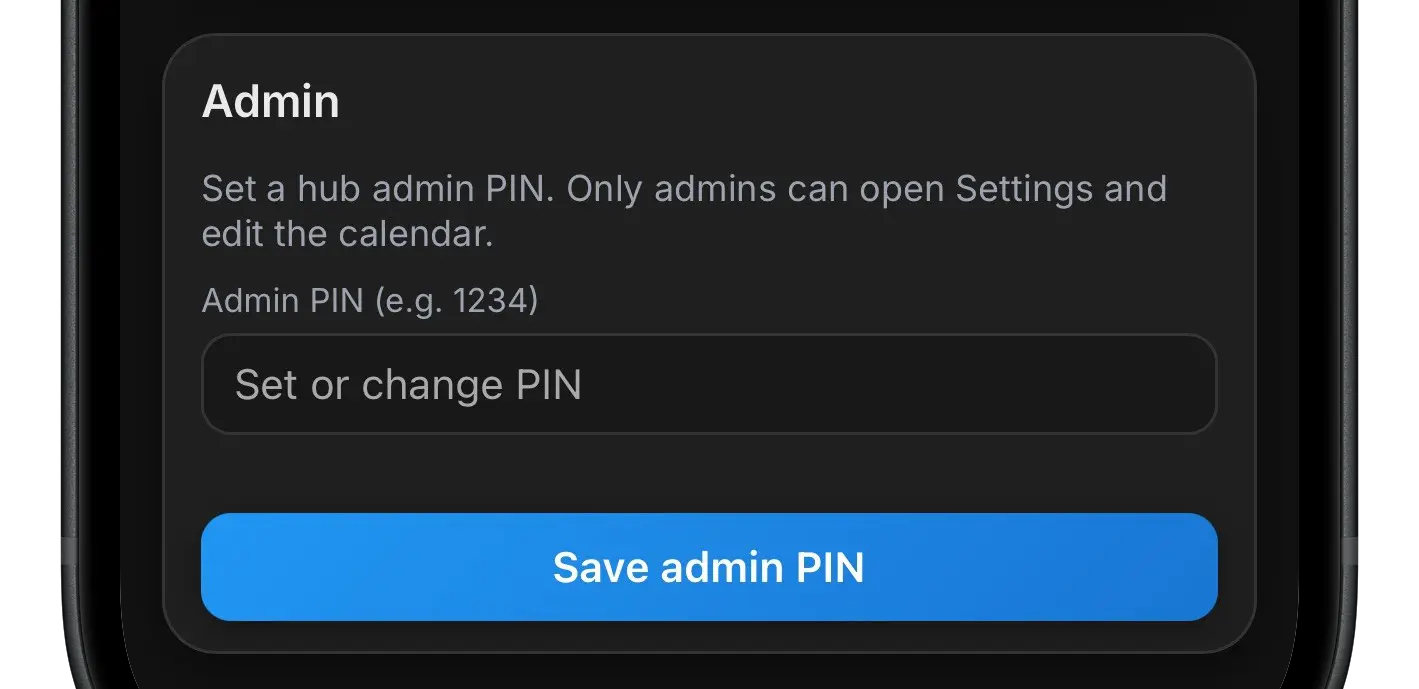The height and width of the screenshot is (689, 1419).
Task: Click the Admin PIN (e.g. 1234) label
Action: click(369, 300)
